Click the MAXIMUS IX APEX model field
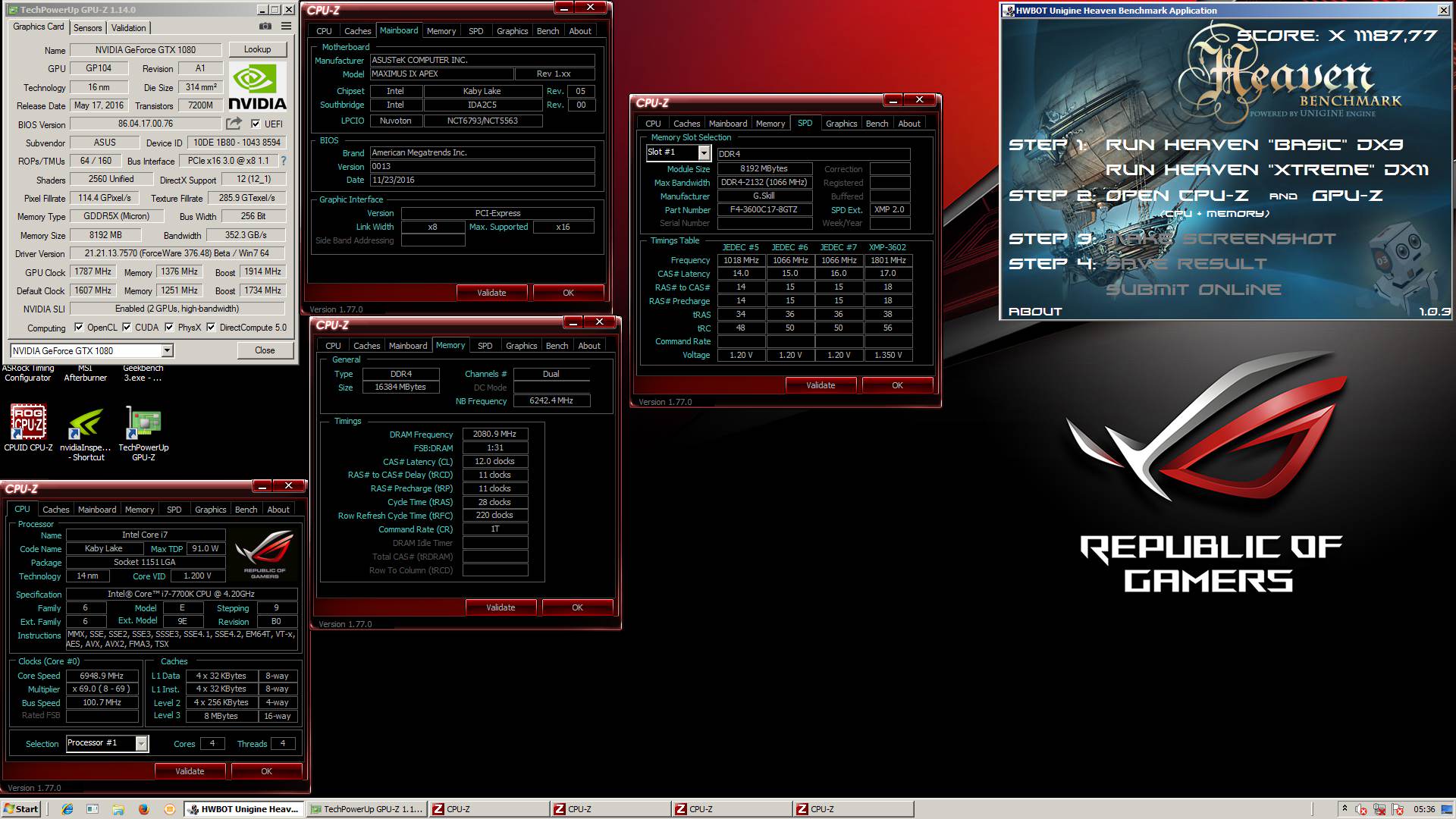The width and height of the screenshot is (1456, 819). [x=441, y=74]
